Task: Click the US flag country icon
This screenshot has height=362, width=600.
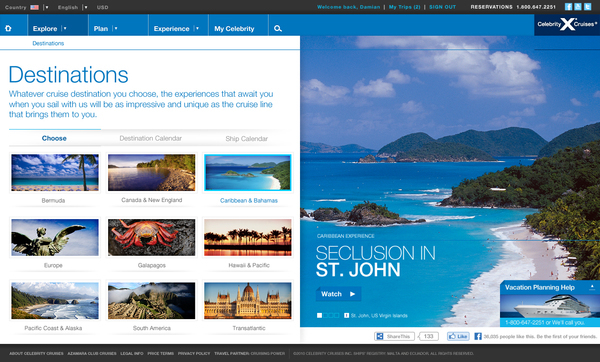Action: click(34, 7)
